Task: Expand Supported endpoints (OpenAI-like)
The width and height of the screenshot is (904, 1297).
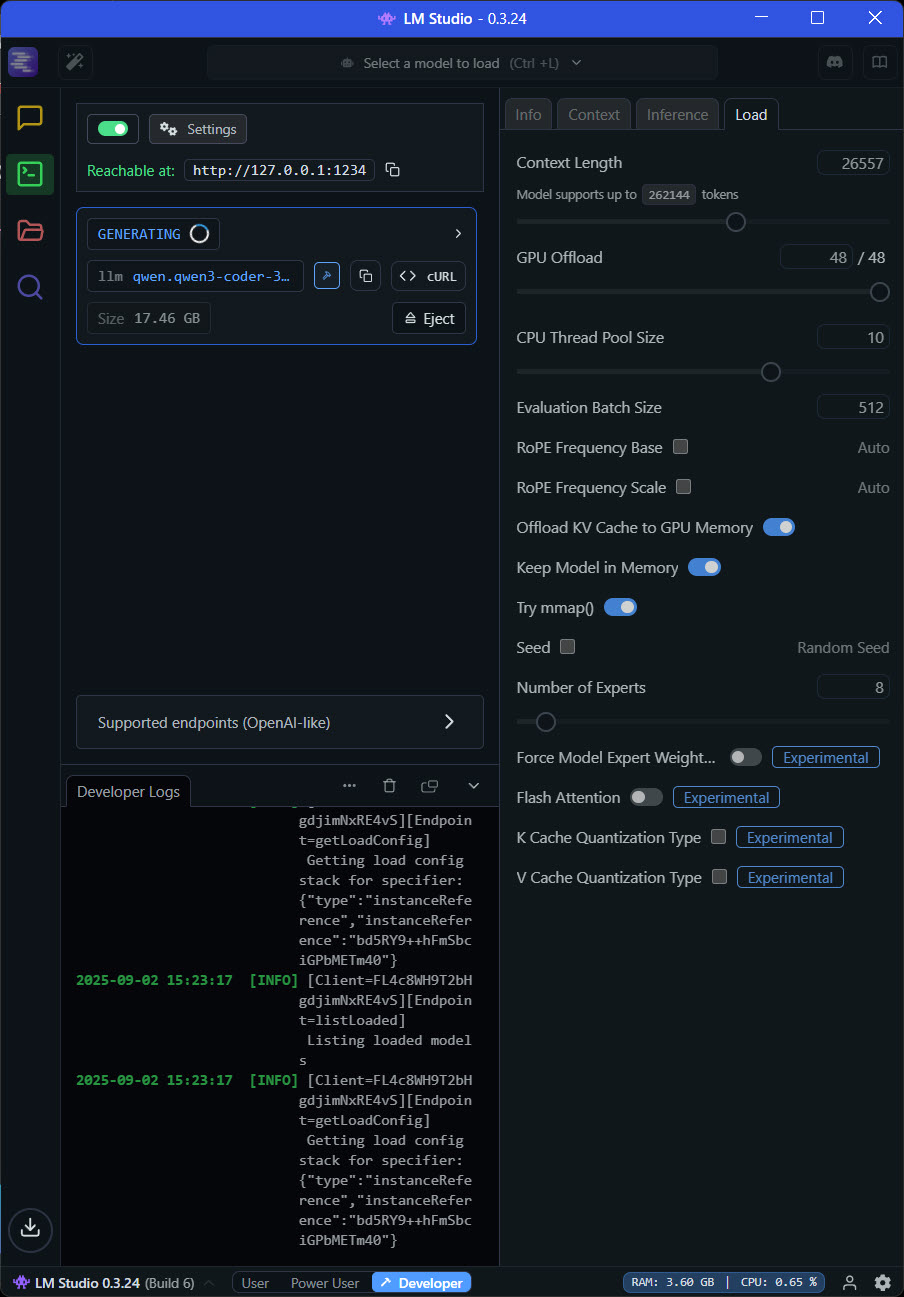Action: tap(280, 722)
